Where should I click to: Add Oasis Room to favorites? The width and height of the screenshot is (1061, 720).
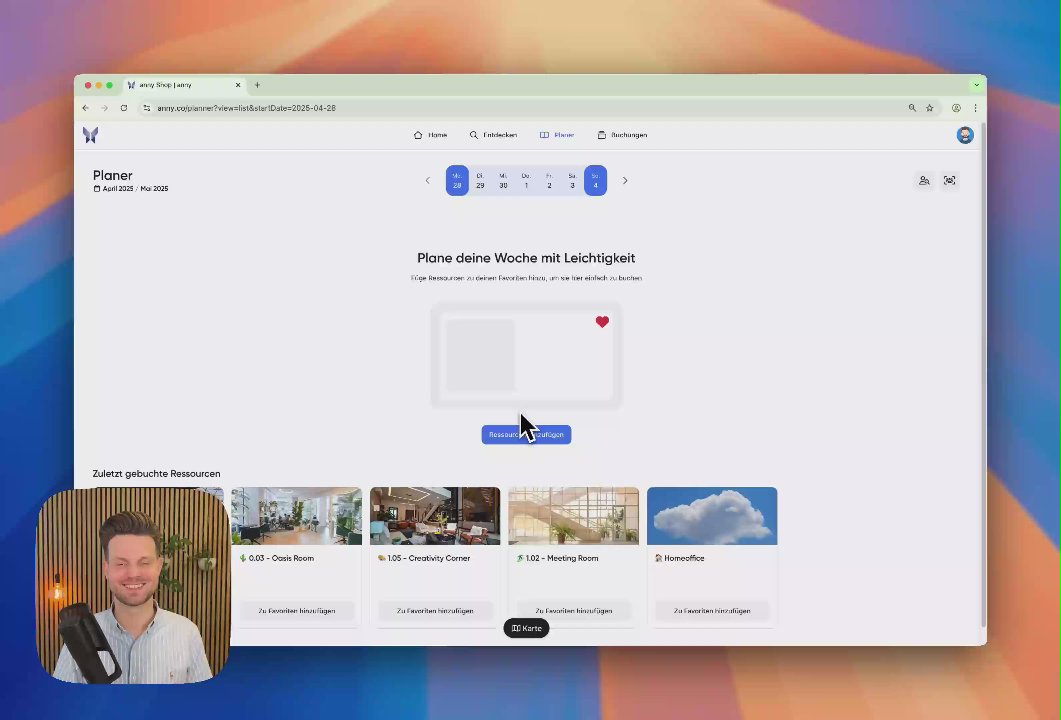point(296,610)
